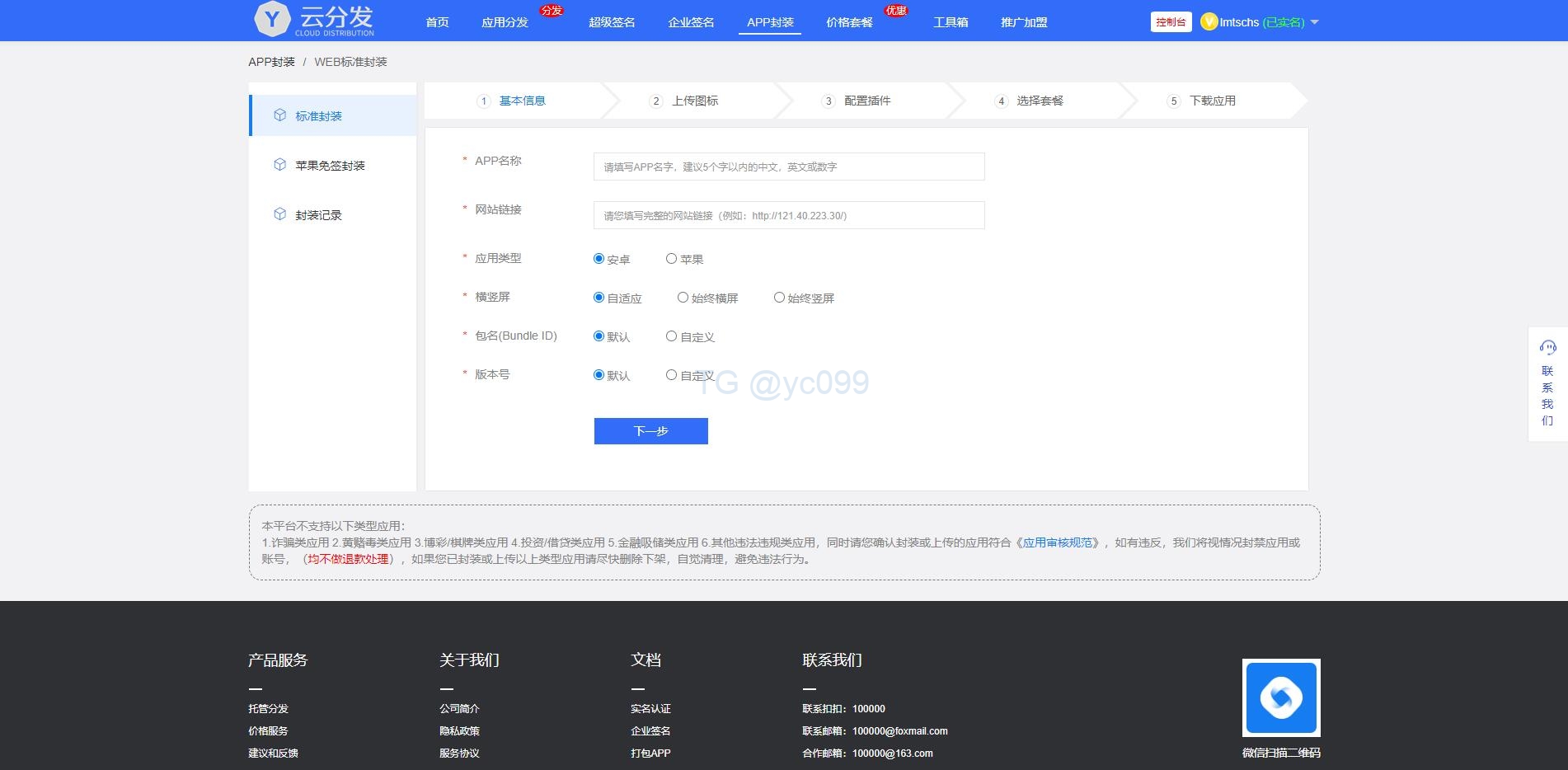Navigate to the 首页 menu item
The width and height of the screenshot is (1568, 770).
(x=436, y=22)
